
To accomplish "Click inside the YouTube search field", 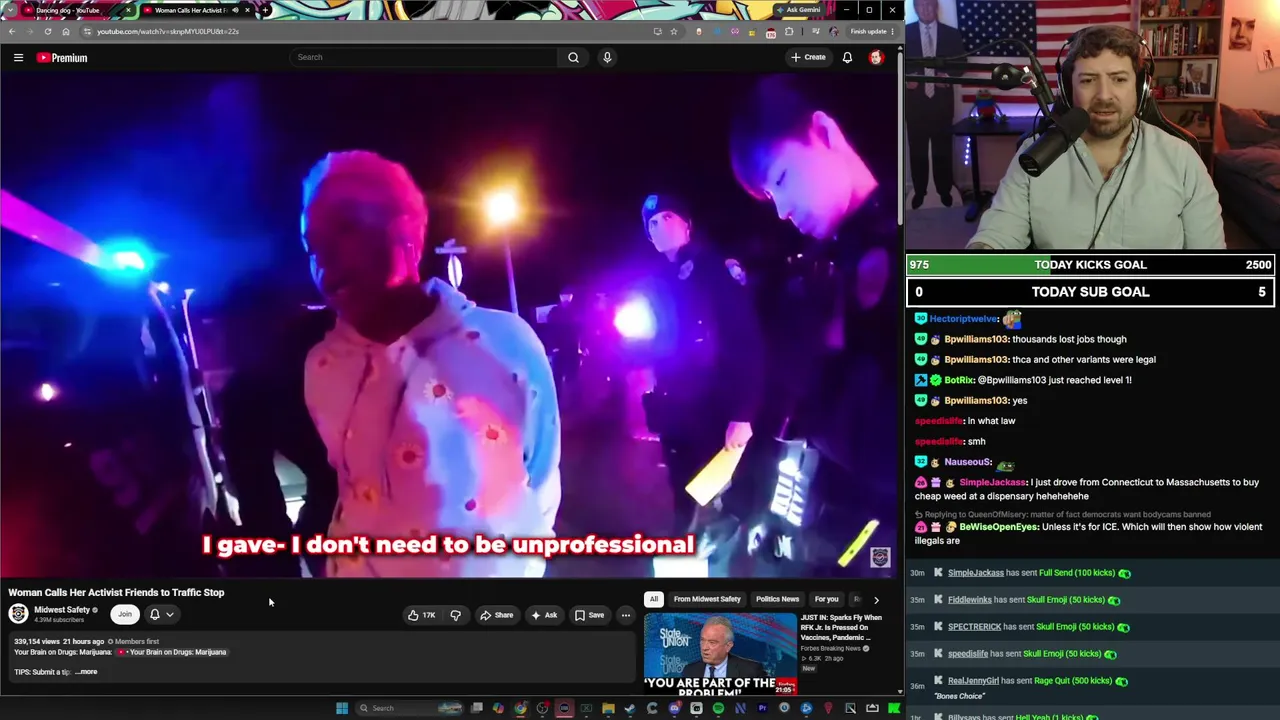I will pos(424,57).
